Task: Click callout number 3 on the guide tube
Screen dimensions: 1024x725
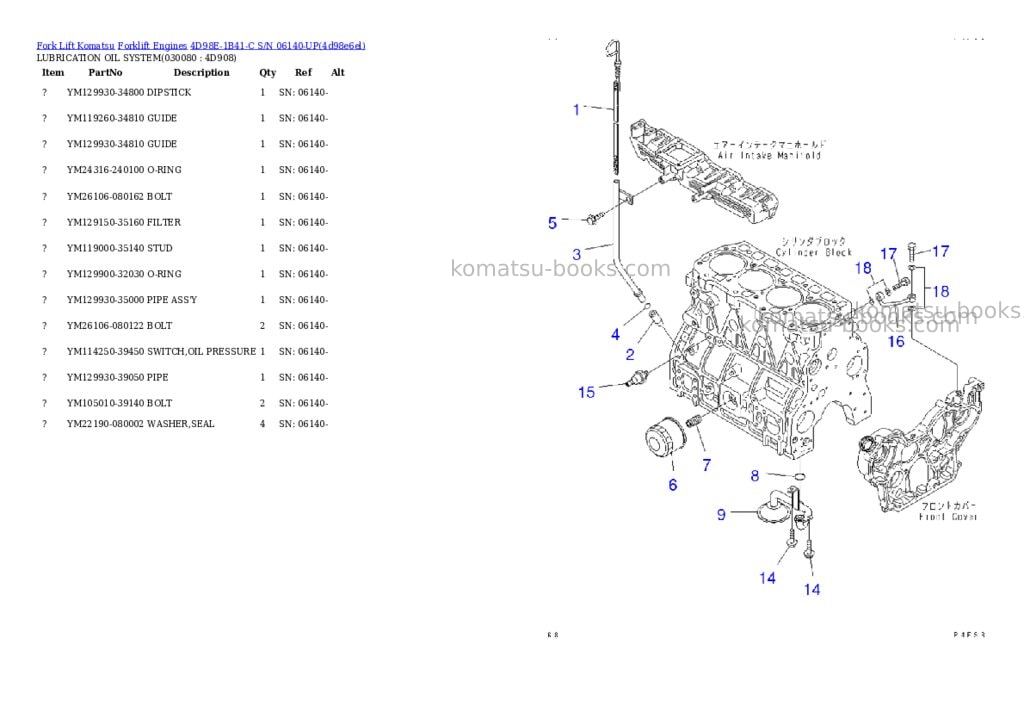Action: pos(577,254)
